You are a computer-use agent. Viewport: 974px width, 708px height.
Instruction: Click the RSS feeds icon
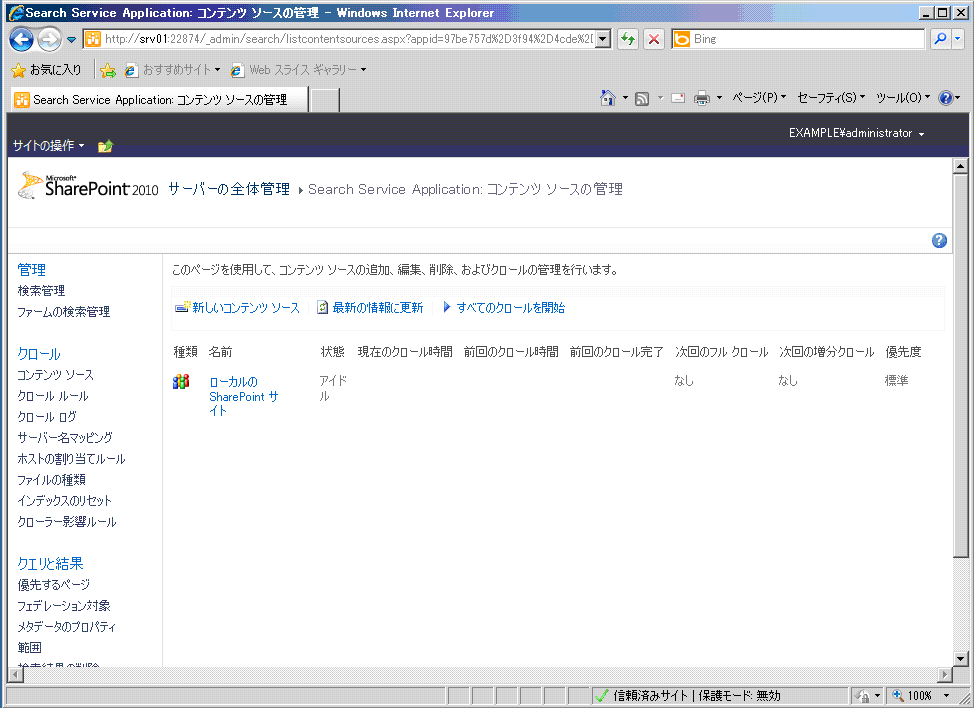coord(642,98)
